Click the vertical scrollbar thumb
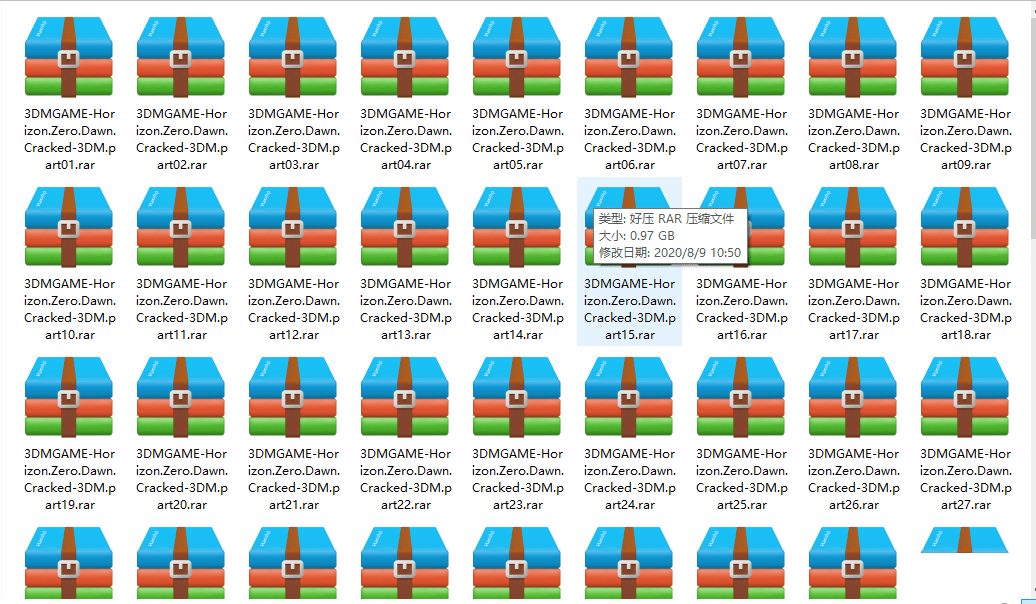Screen dimensions: 1036x604 tap(1033, 129)
